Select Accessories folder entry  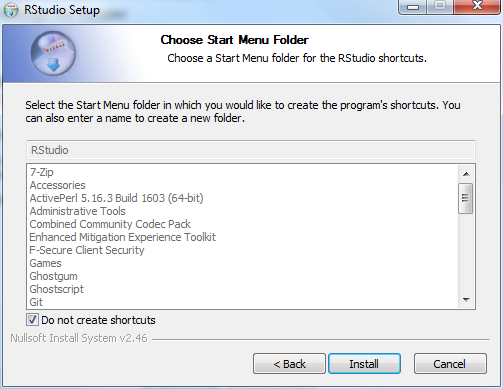[x=58, y=185]
